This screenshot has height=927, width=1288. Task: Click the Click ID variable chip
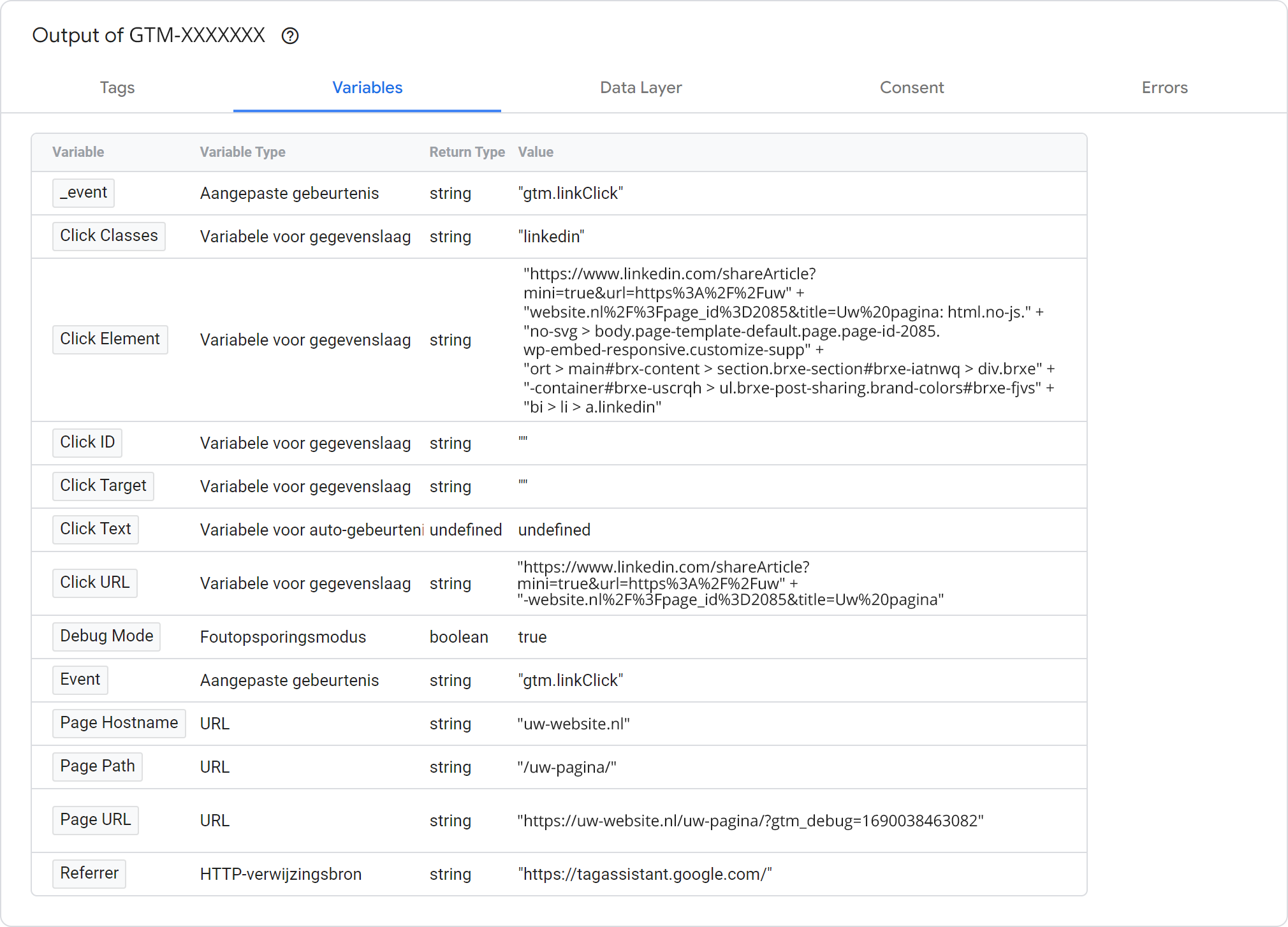[87, 442]
